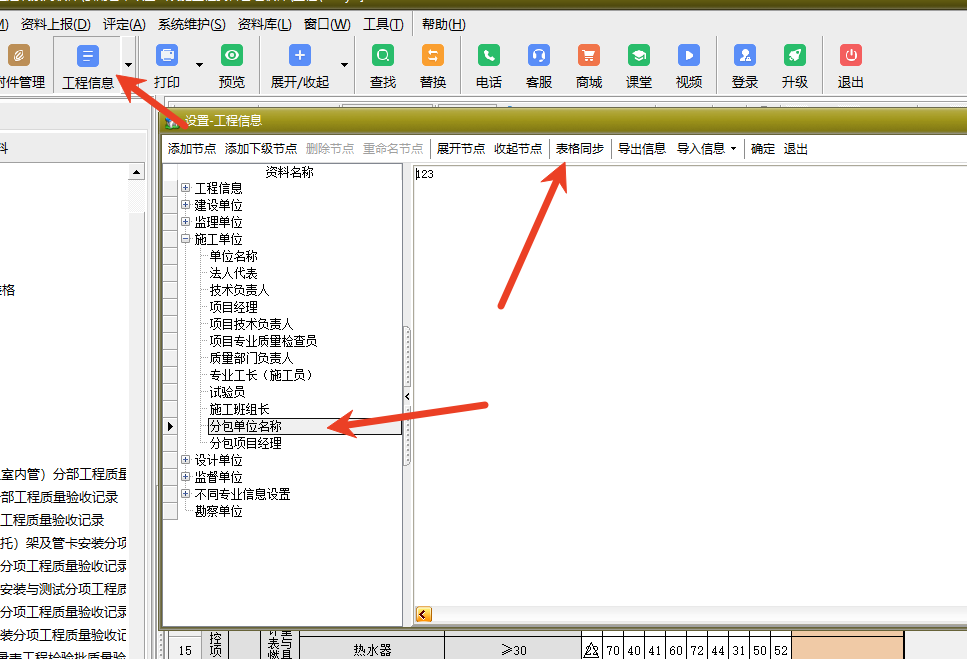Expand the 建设单位 tree node
The width and height of the screenshot is (967, 659).
(x=186, y=205)
